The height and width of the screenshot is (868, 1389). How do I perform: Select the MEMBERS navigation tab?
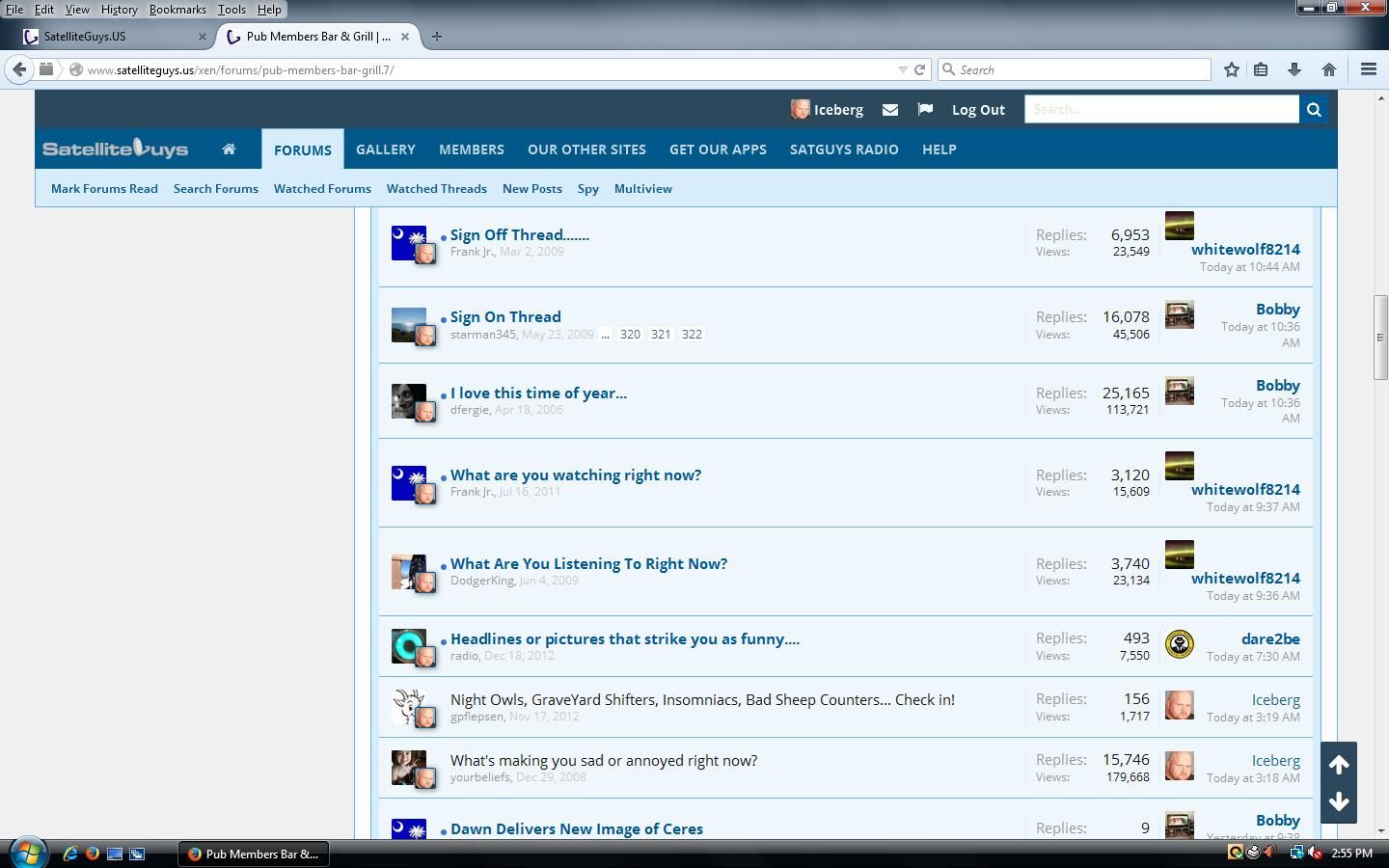(x=471, y=149)
